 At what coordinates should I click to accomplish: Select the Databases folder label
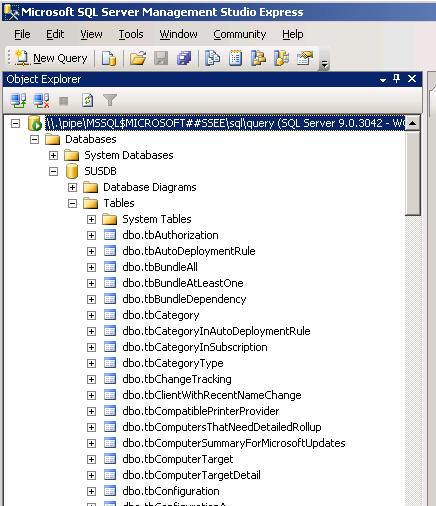91,139
